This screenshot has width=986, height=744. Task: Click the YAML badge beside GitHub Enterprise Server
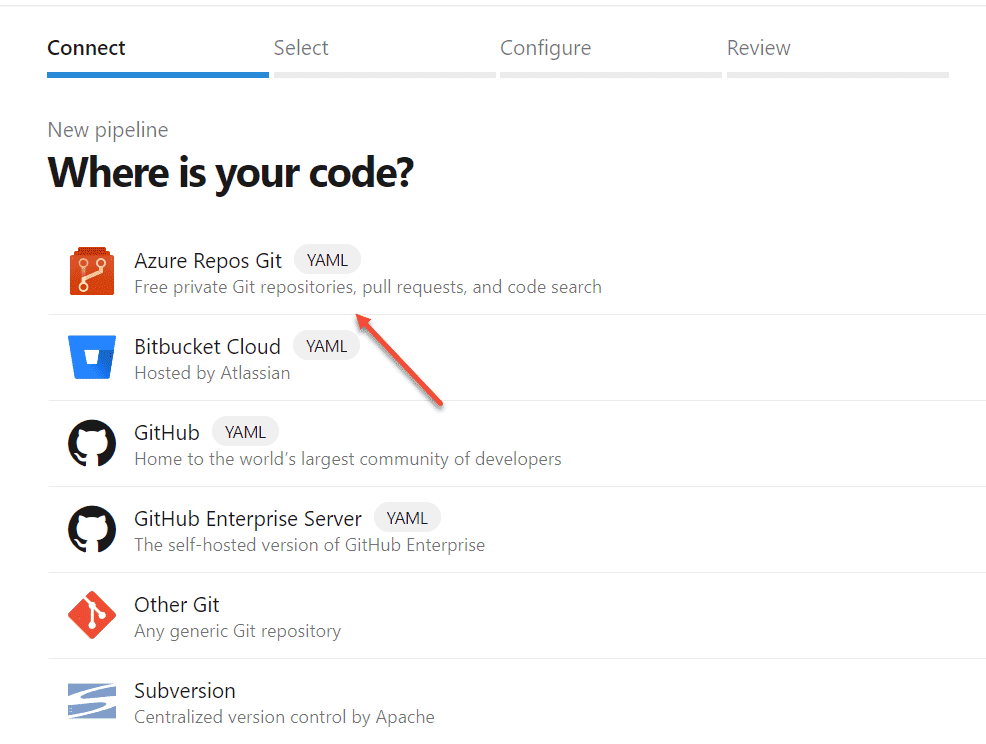coord(407,518)
